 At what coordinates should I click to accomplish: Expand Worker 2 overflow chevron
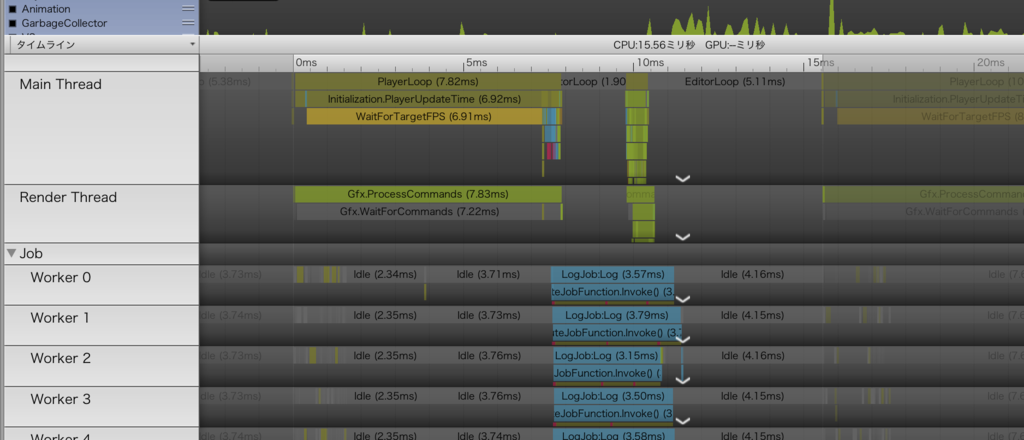[x=682, y=380]
